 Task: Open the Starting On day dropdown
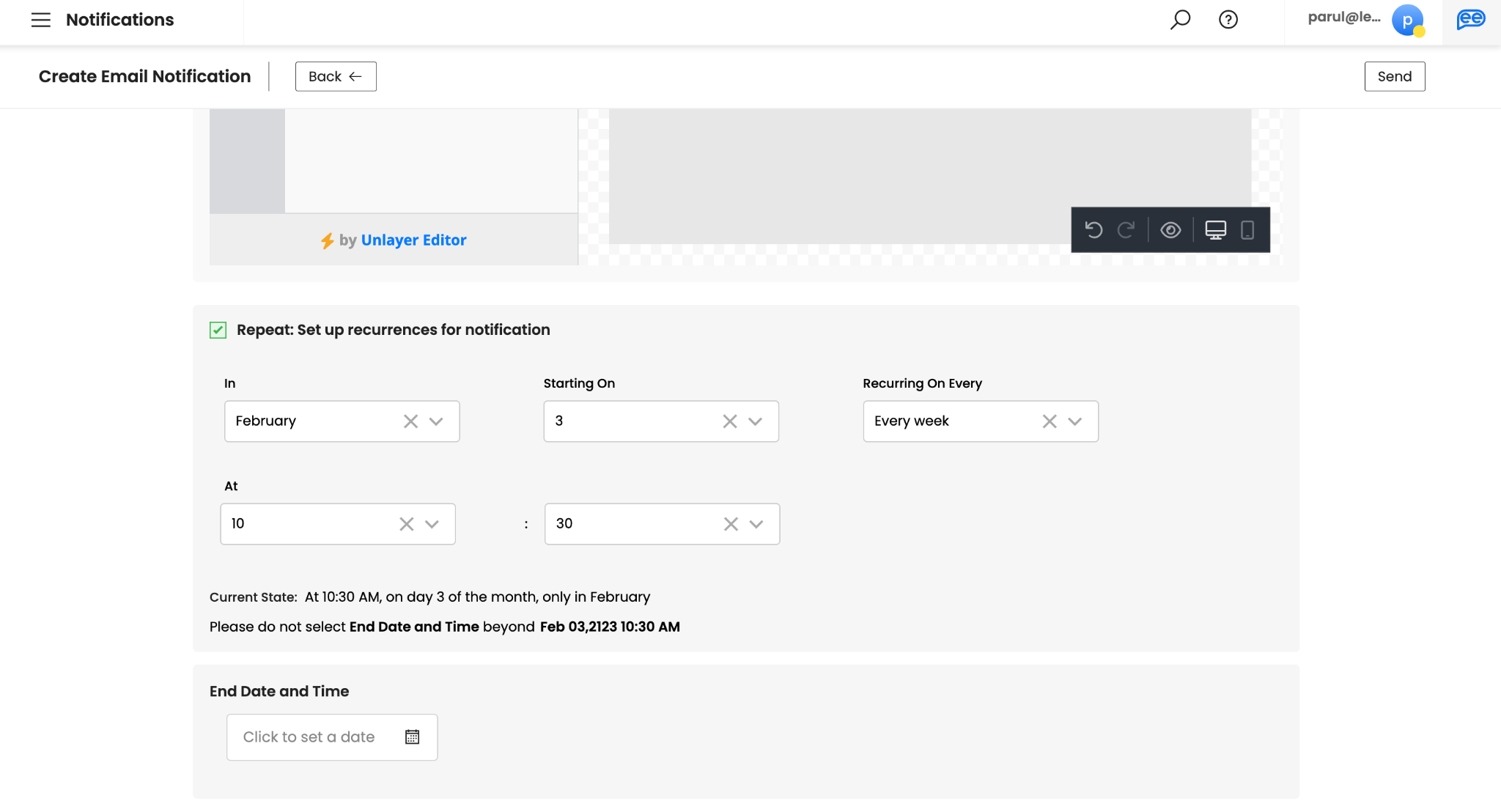[755, 421]
